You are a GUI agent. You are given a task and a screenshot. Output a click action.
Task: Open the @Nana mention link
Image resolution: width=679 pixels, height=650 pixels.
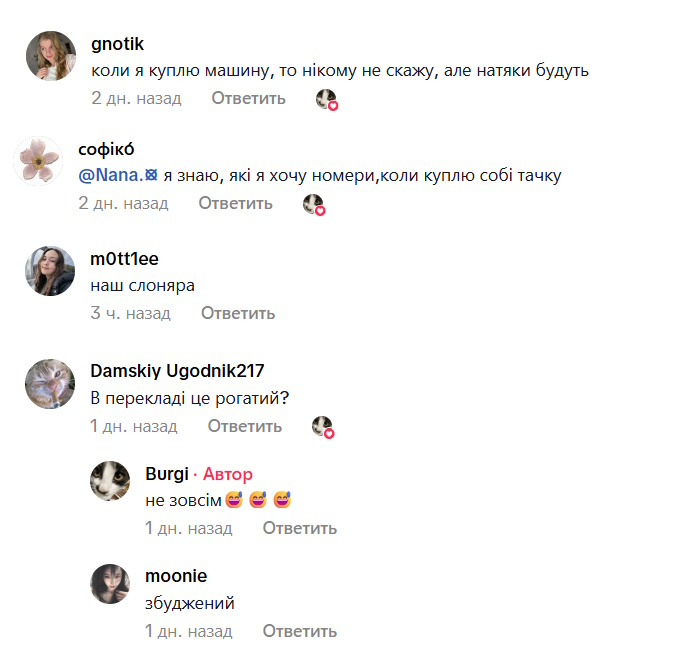point(118,176)
